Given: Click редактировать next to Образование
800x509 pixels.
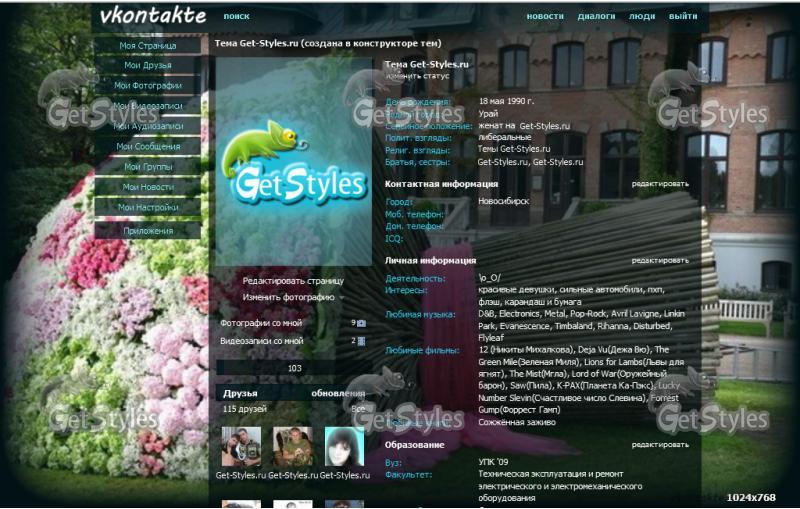Looking at the screenshot, I should pos(659,444).
